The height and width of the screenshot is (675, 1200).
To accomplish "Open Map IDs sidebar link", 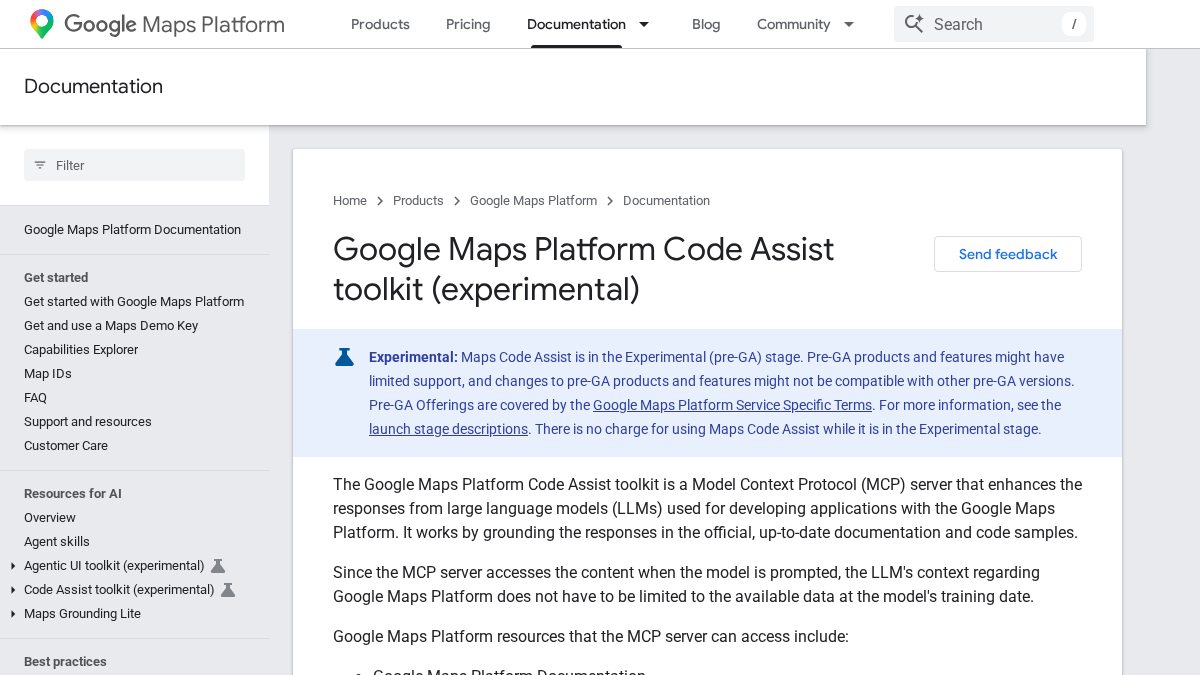I will pyautogui.click(x=48, y=374).
